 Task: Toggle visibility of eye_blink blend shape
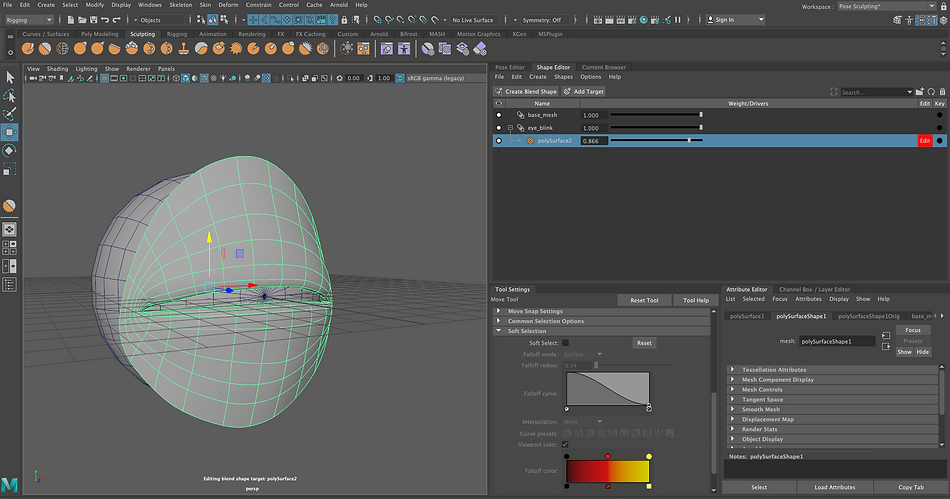click(x=499, y=128)
